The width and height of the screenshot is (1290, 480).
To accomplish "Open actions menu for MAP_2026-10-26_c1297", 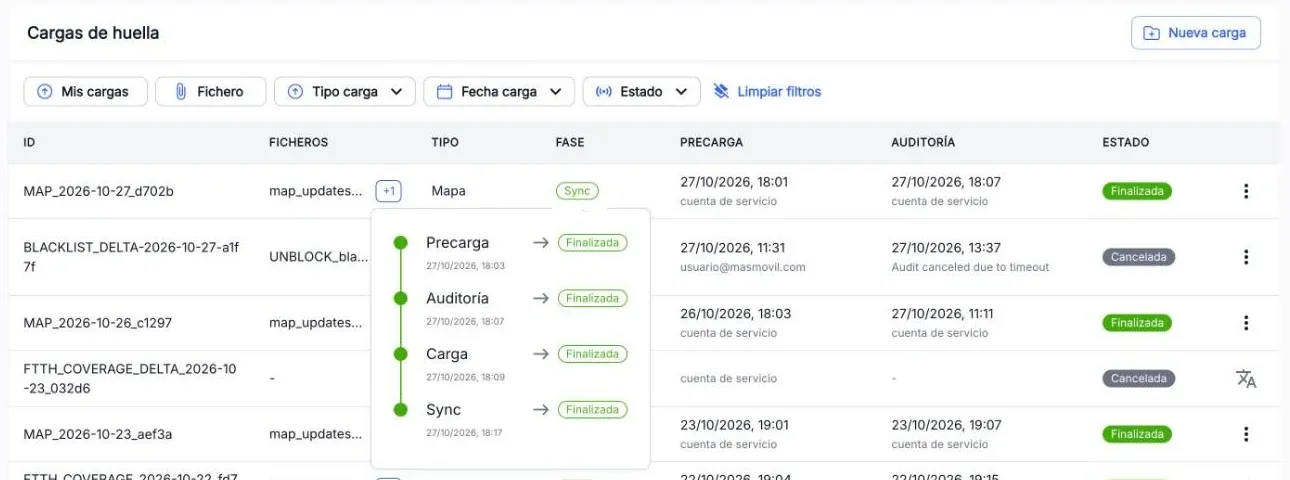I will coord(1246,323).
